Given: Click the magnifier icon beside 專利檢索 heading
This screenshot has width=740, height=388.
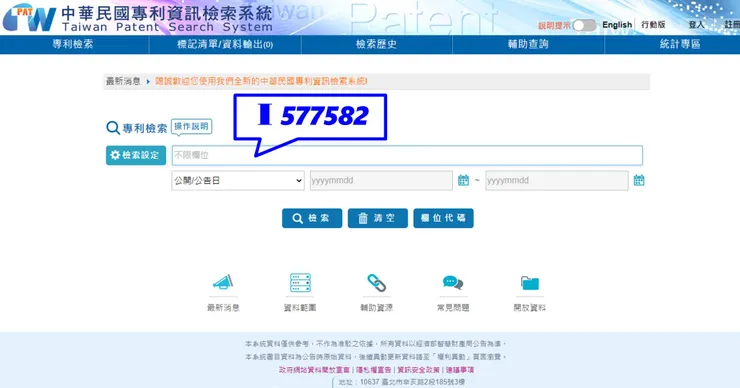Looking at the screenshot, I should (x=113, y=128).
